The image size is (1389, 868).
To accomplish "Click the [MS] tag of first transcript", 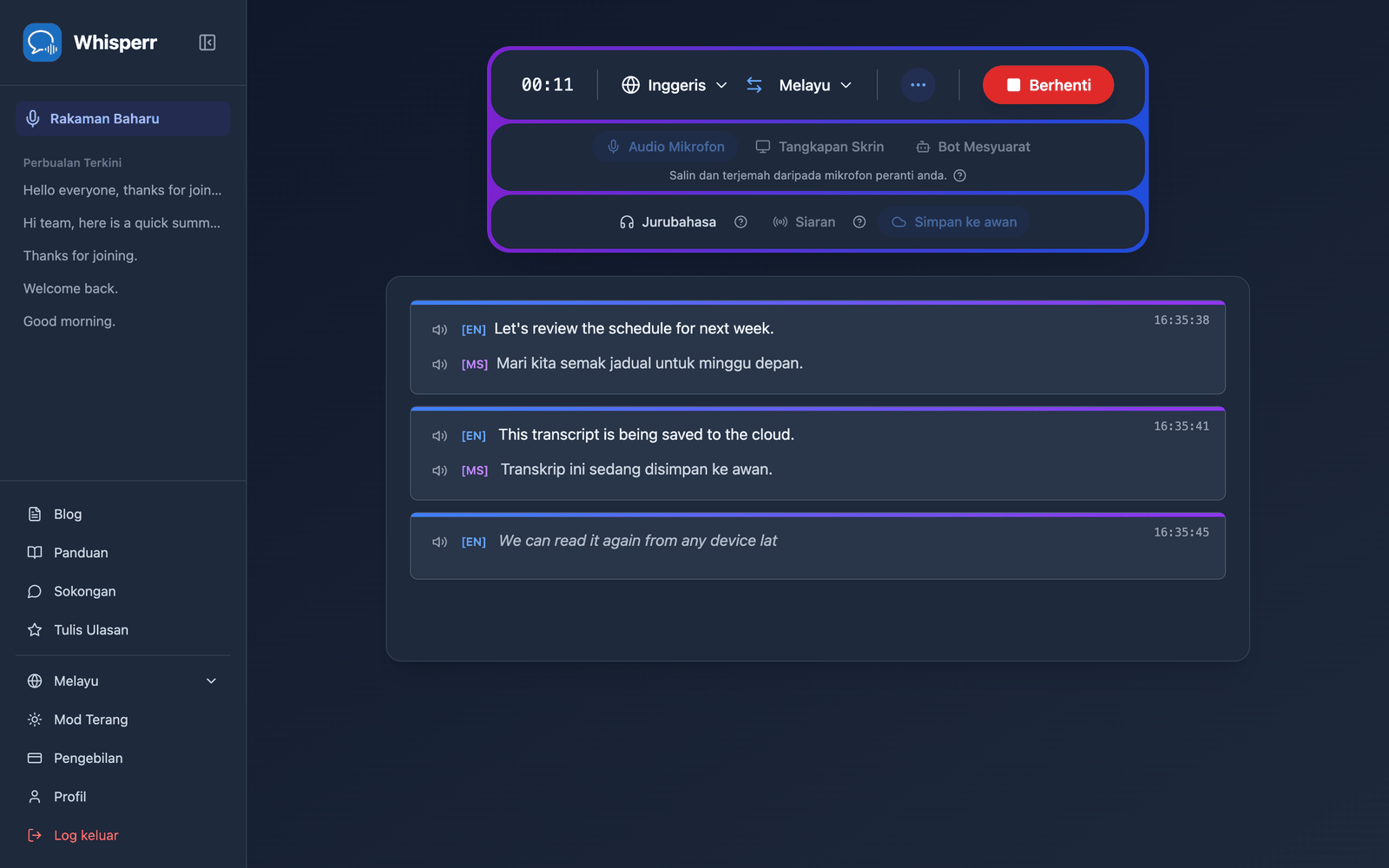I will pos(474,365).
